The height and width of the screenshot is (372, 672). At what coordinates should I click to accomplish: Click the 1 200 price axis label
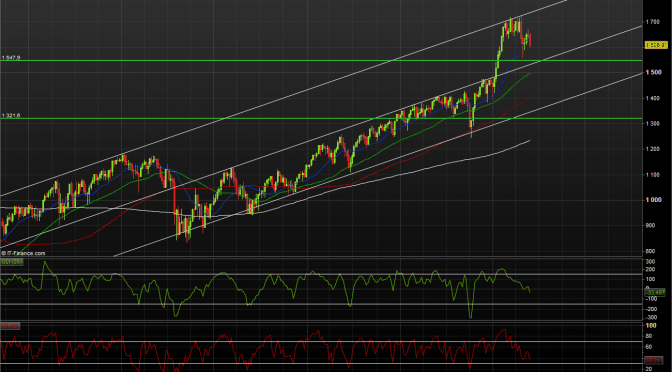[654, 149]
